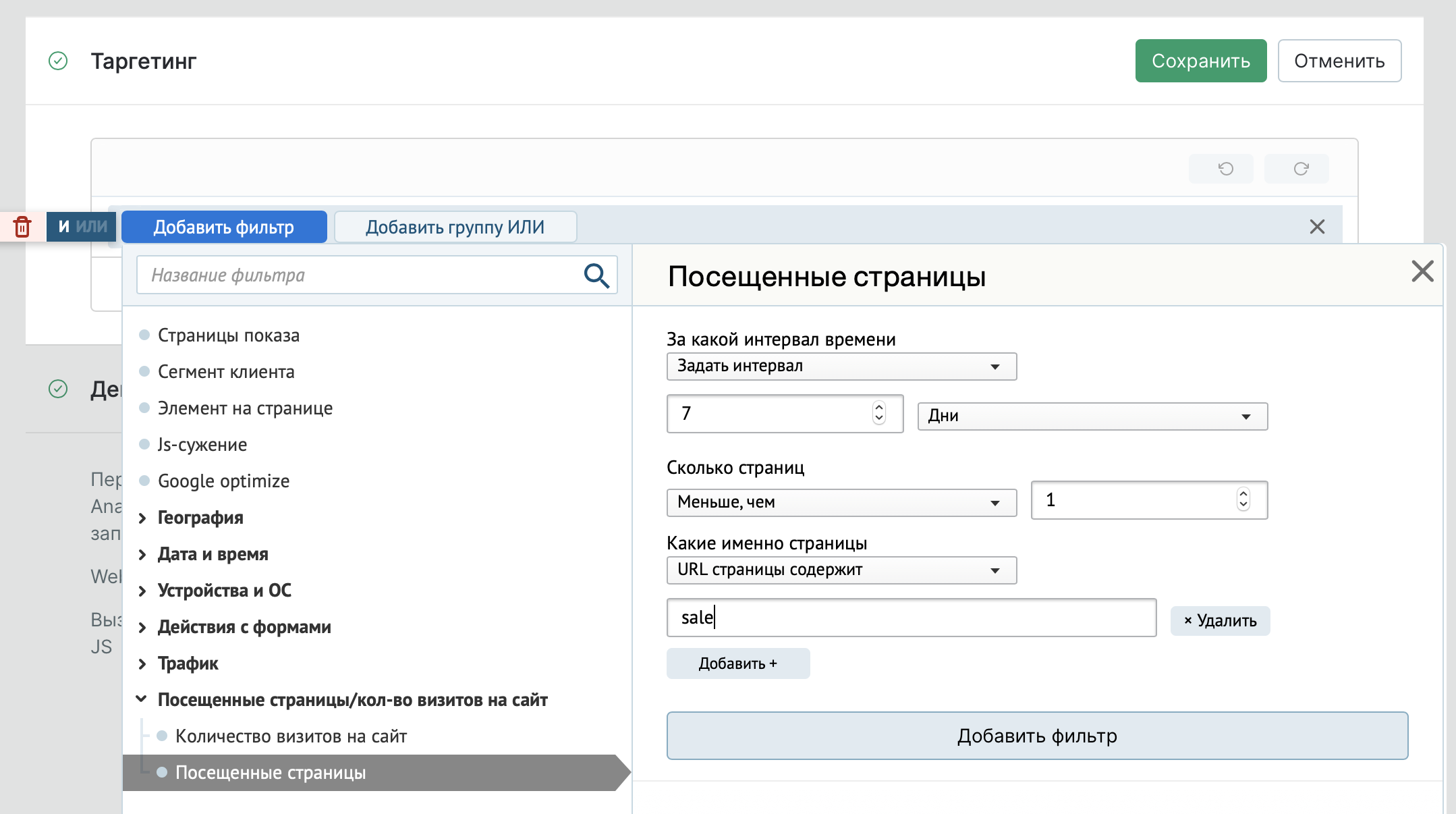Click the red trash delete icon

pyautogui.click(x=22, y=227)
